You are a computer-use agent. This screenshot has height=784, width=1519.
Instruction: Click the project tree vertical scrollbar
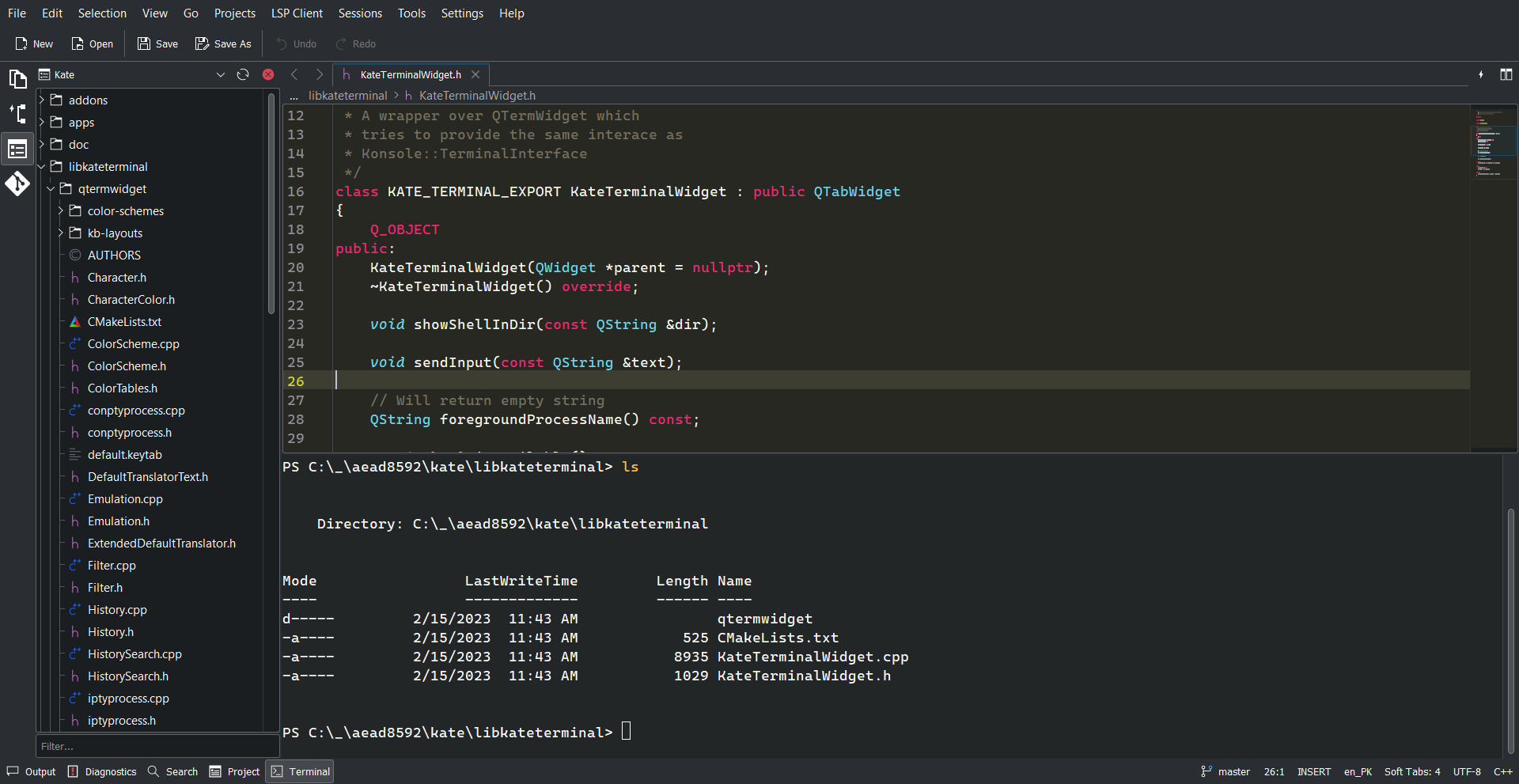click(271, 204)
